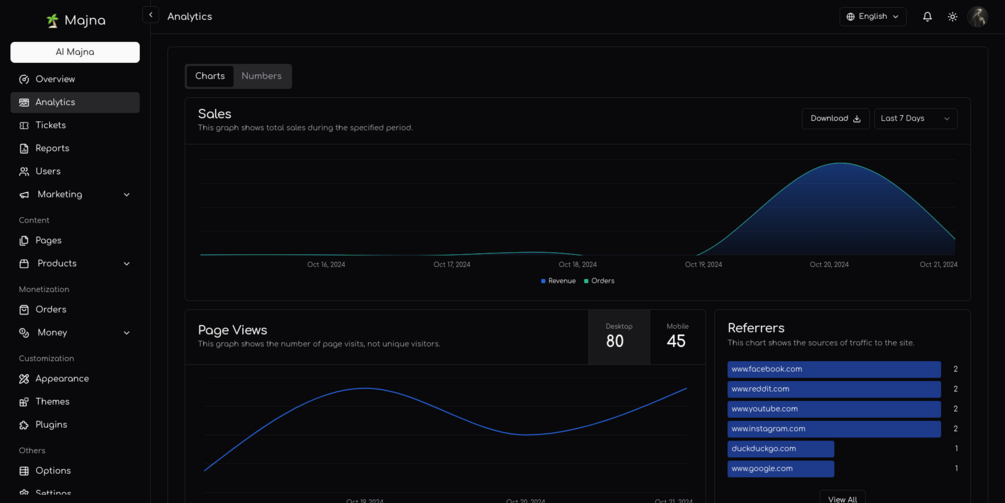
Task: Click the Majna palm tree logo
Action: pos(53,21)
